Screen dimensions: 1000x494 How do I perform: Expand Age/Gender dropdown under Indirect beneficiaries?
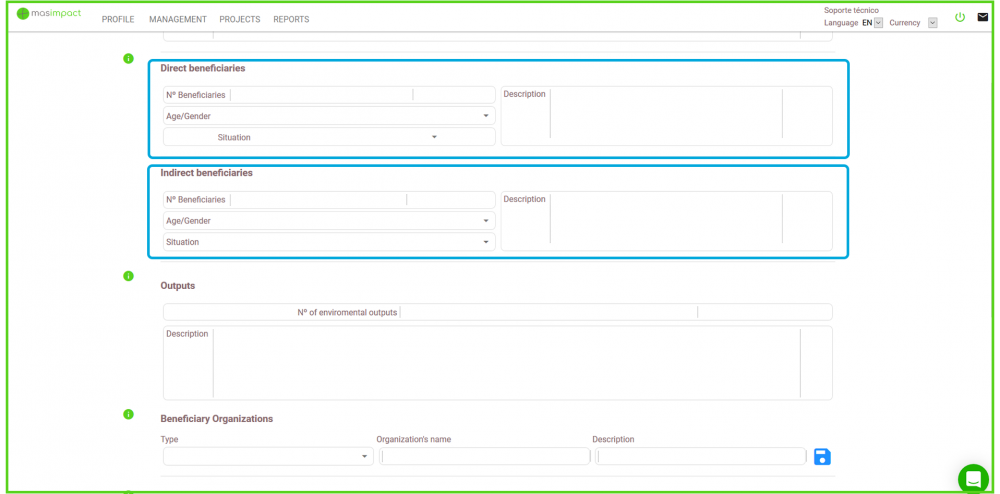coord(328,221)
